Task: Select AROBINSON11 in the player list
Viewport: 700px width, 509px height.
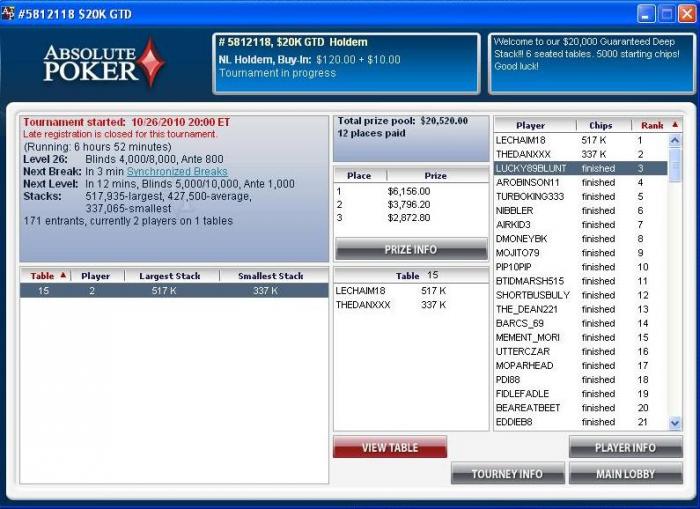Action: (581, 183)
